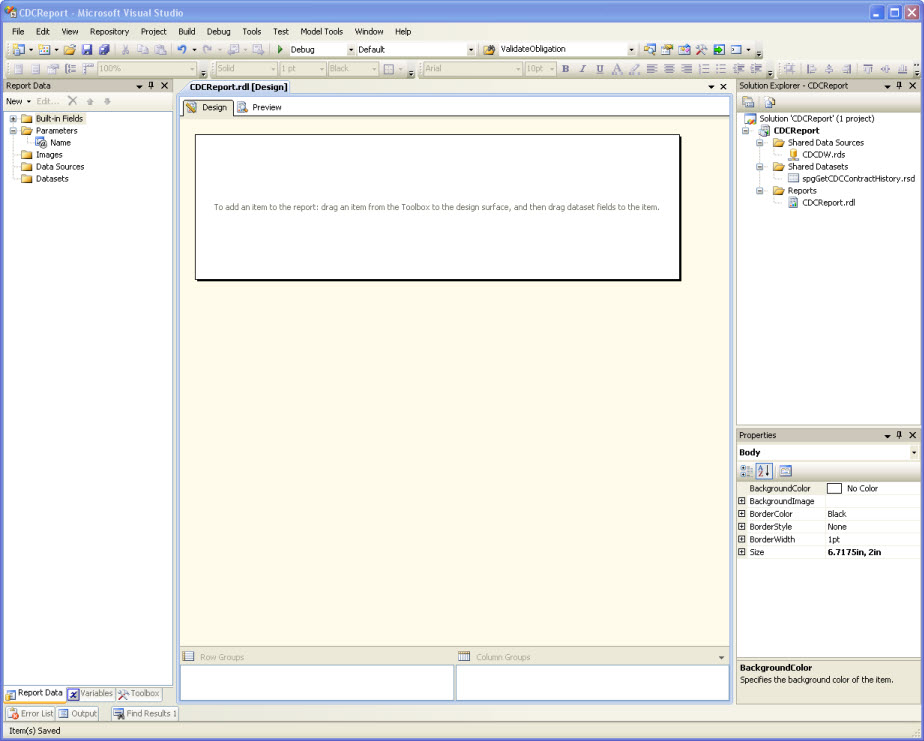Viewport: 924px width, 741px height.
Task: Click the Row Groups icon
Action: pos(188,656)
